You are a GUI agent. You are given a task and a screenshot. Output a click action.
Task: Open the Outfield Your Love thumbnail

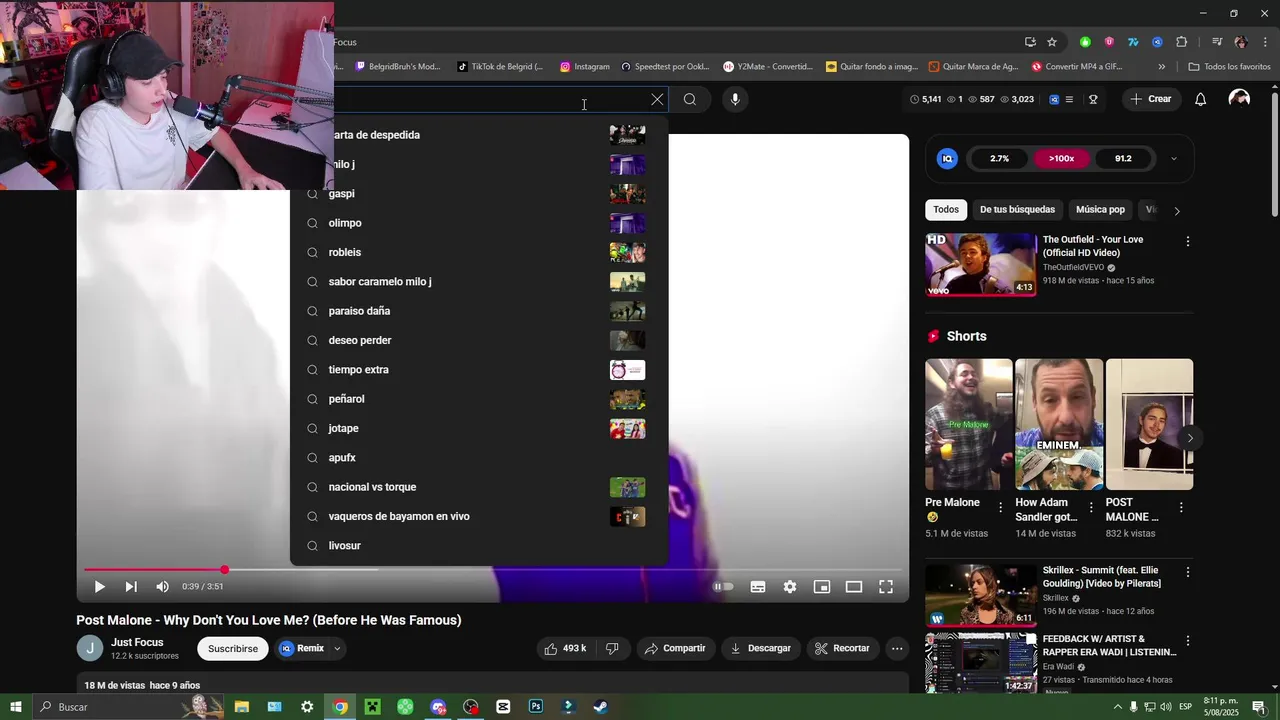(x=981, y=264)
